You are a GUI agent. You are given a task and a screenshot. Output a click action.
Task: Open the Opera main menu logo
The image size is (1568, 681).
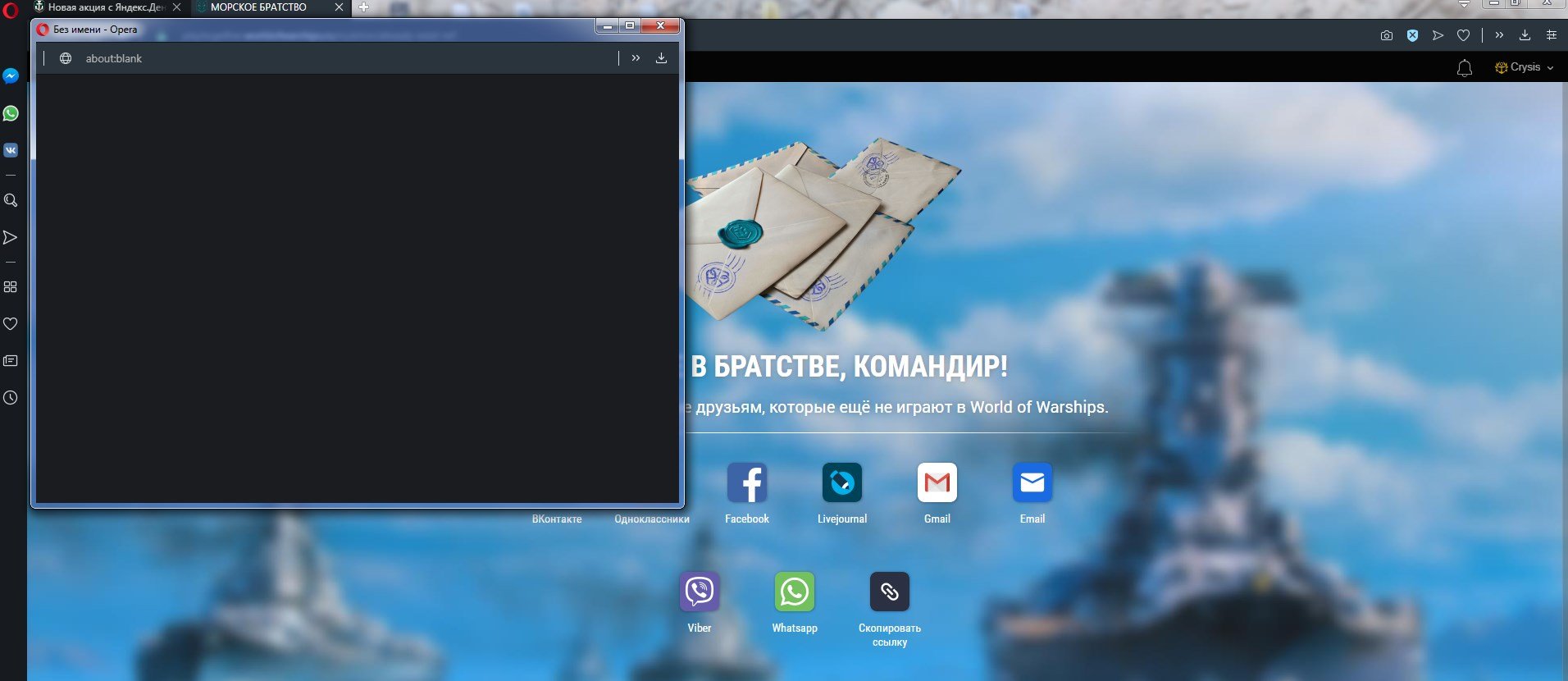[11, 11]
